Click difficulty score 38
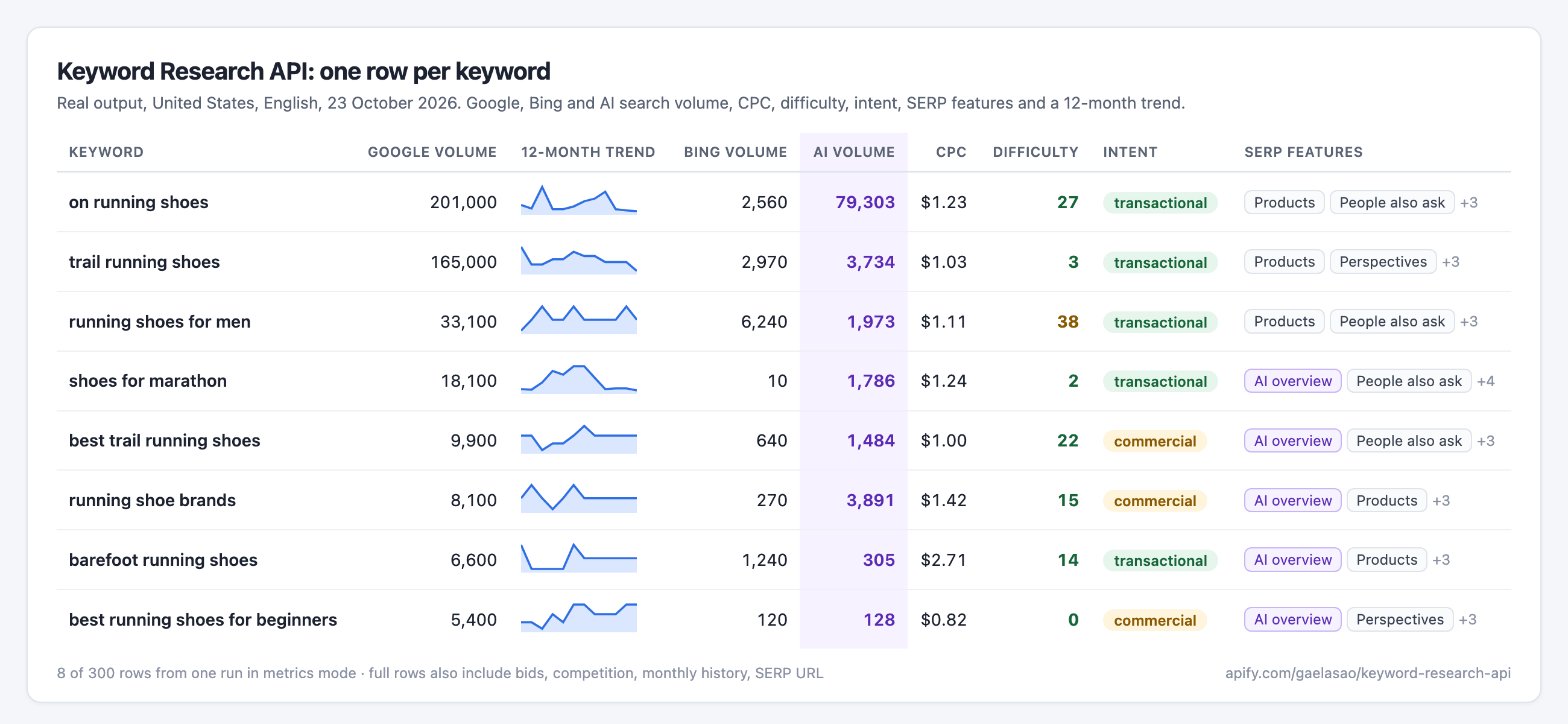 (x=1067, y=322)
